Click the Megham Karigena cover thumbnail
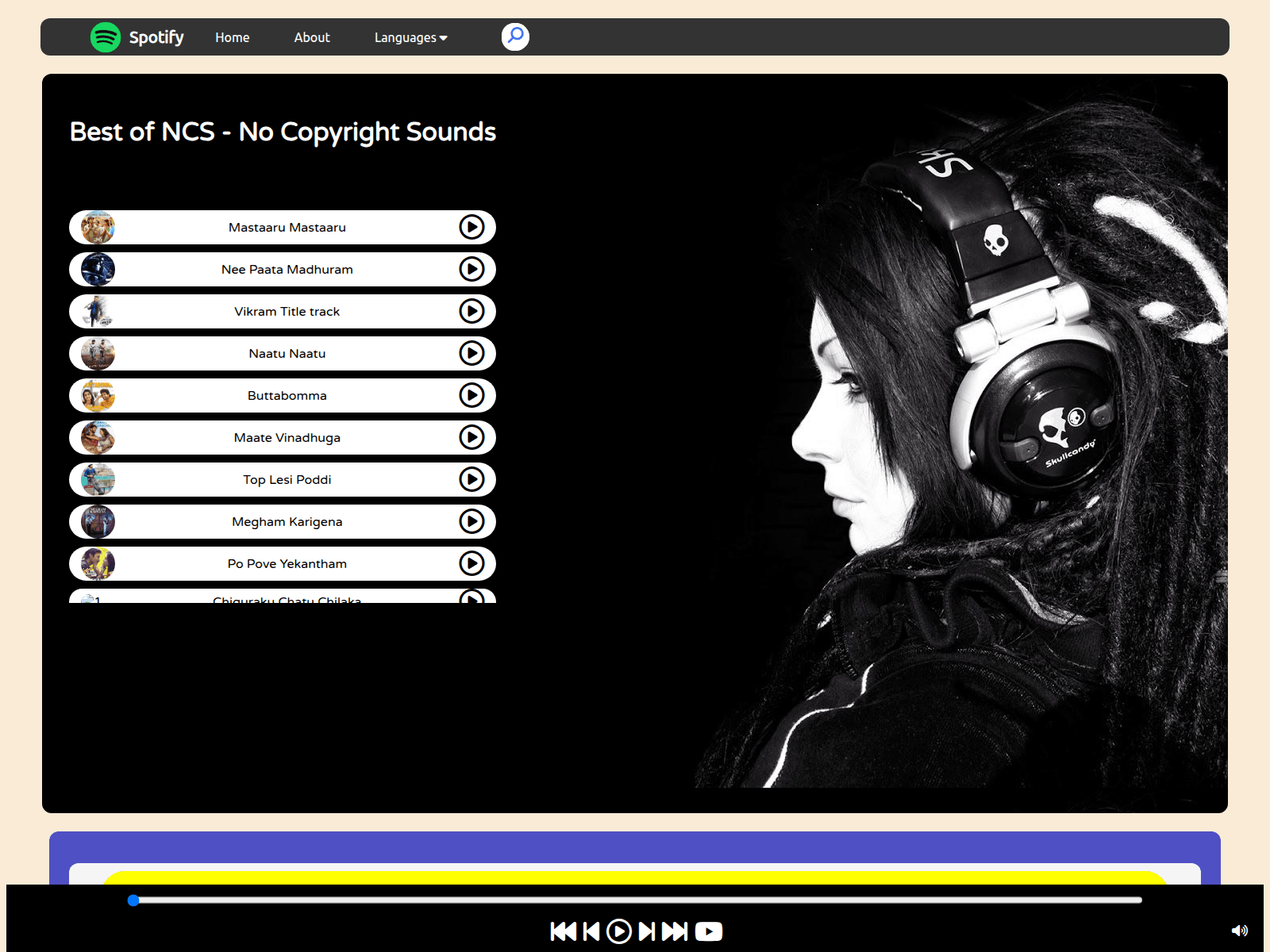Screen dimensions: 1270x952 coord(98,521)
